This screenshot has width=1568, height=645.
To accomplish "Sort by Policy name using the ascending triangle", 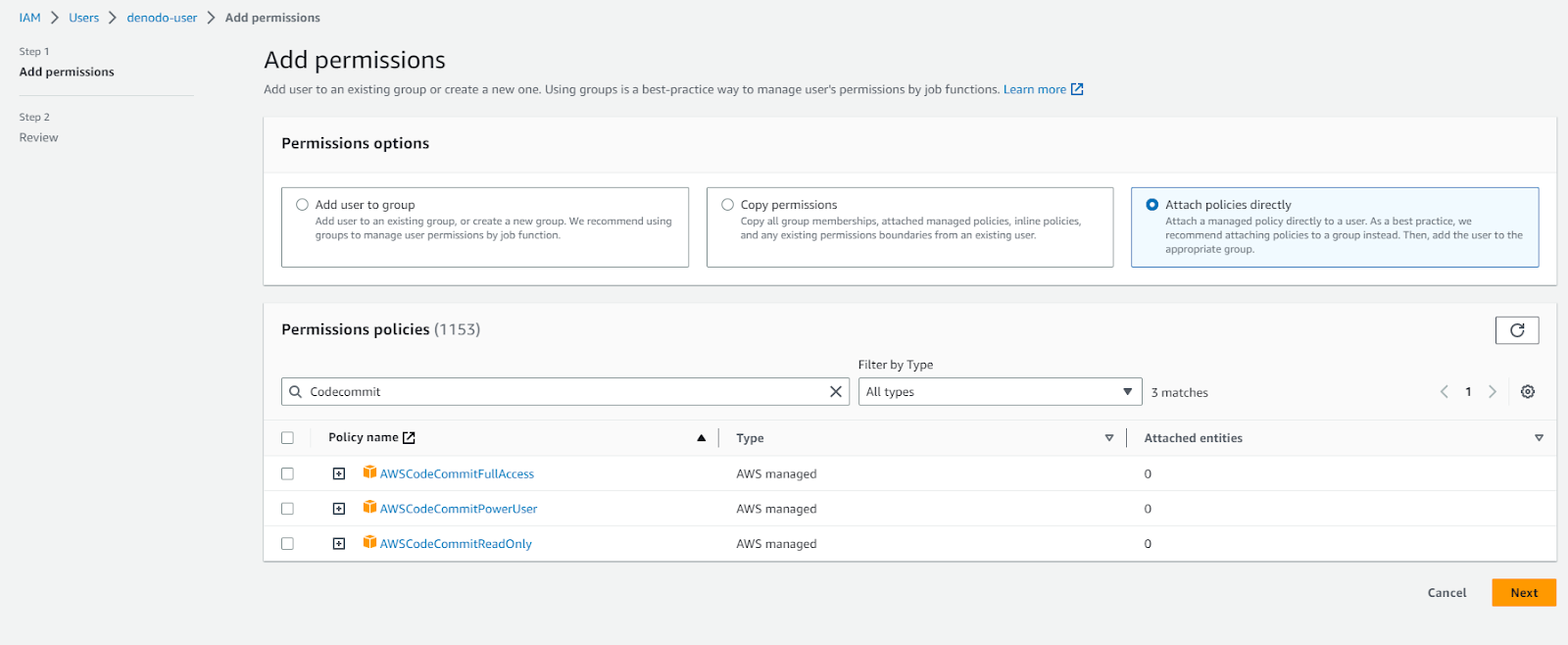I will click(702, 438).
